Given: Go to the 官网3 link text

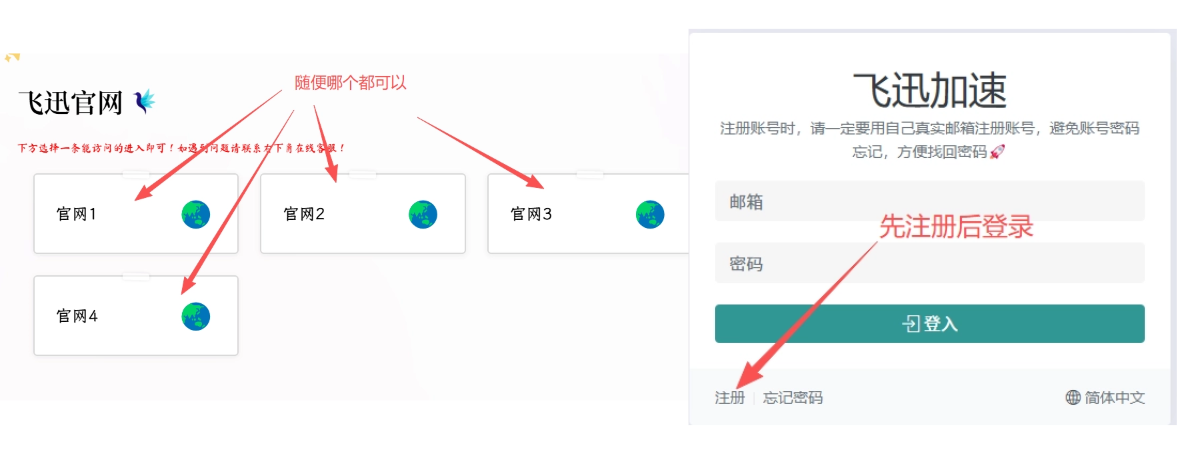Looking at the screenshot, I should point(531,214).
